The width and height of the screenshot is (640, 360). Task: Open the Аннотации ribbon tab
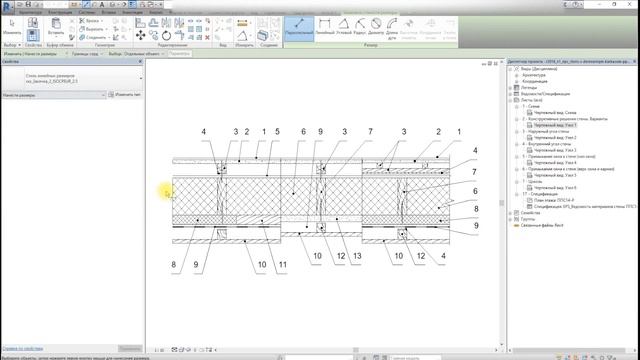[132, 12]
